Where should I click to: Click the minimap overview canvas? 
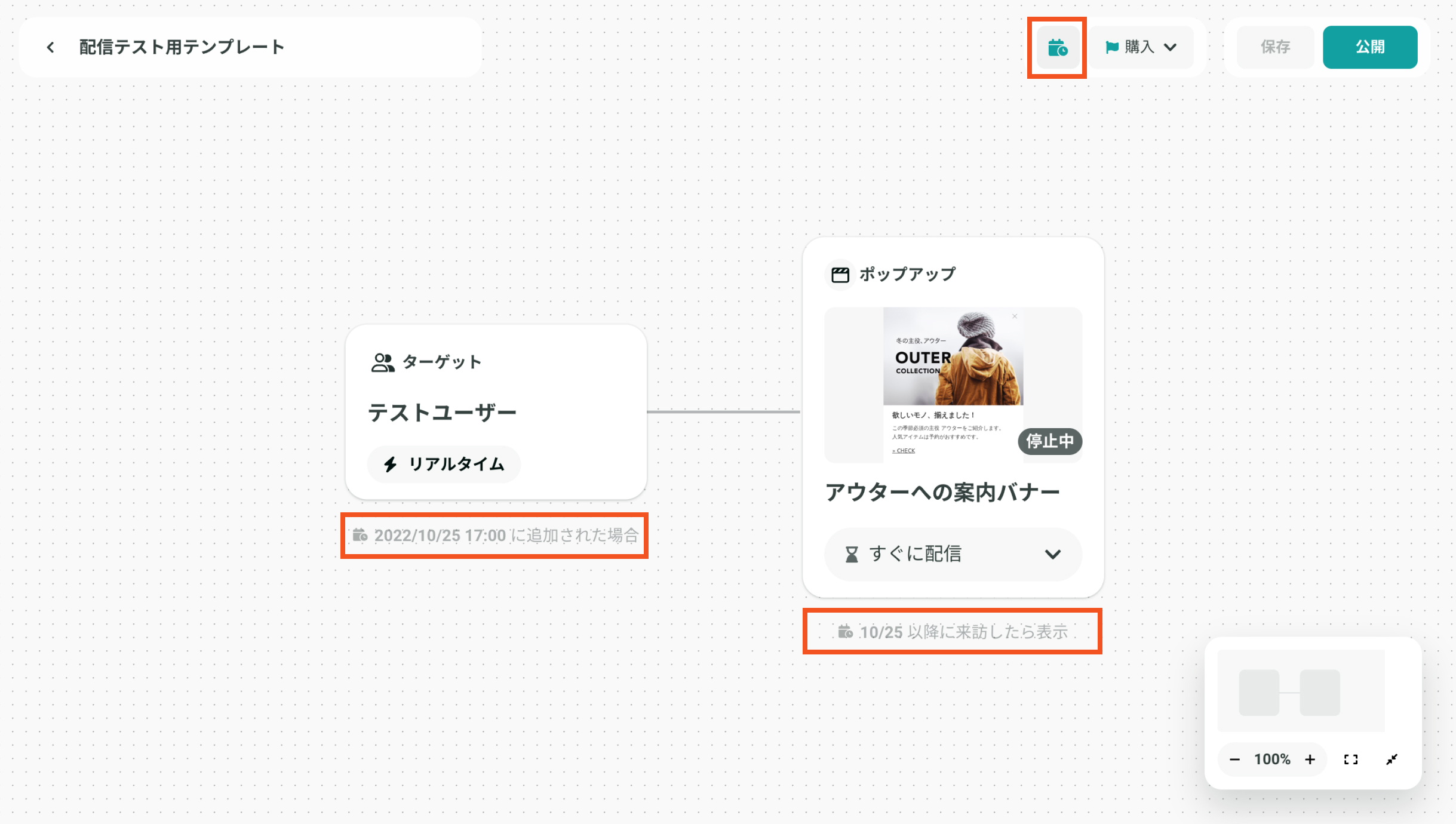pyautogui.click(x=1301, y=691)
